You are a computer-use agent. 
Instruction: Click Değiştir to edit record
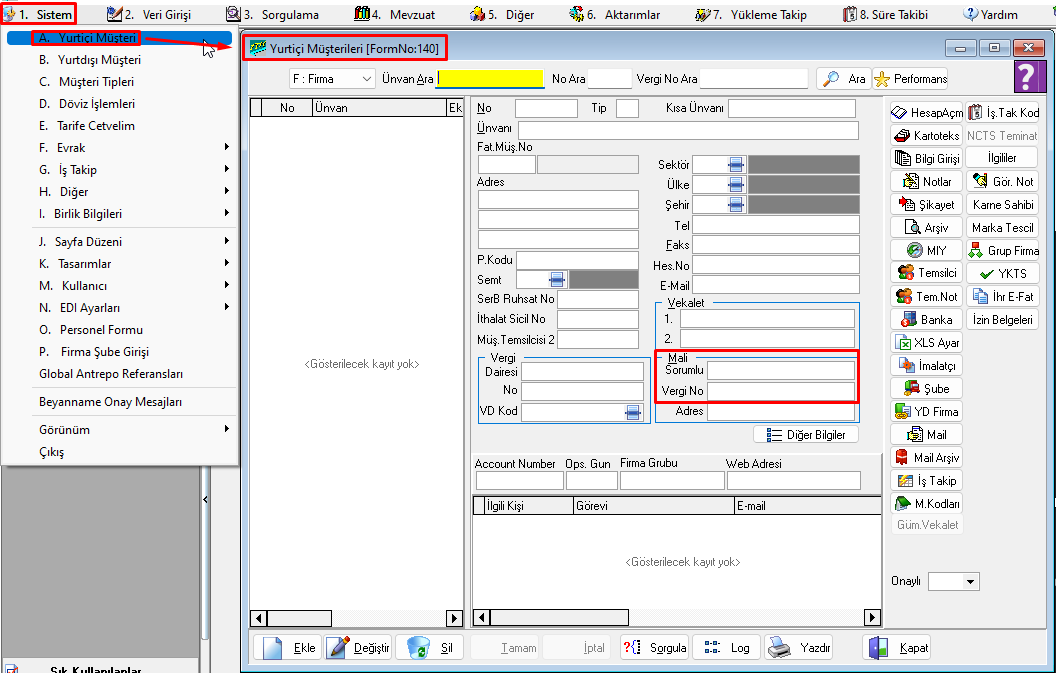point(358,647)
